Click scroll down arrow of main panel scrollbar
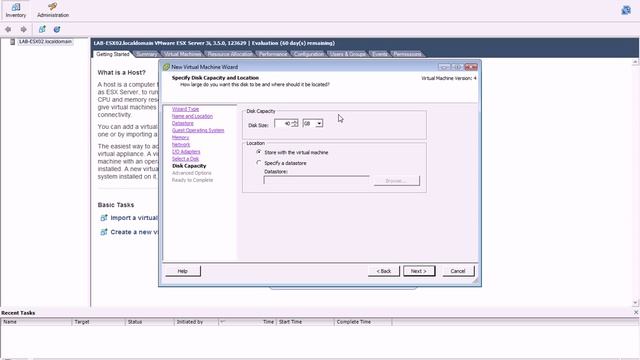 pyautogui.click(x=635, y=303)
